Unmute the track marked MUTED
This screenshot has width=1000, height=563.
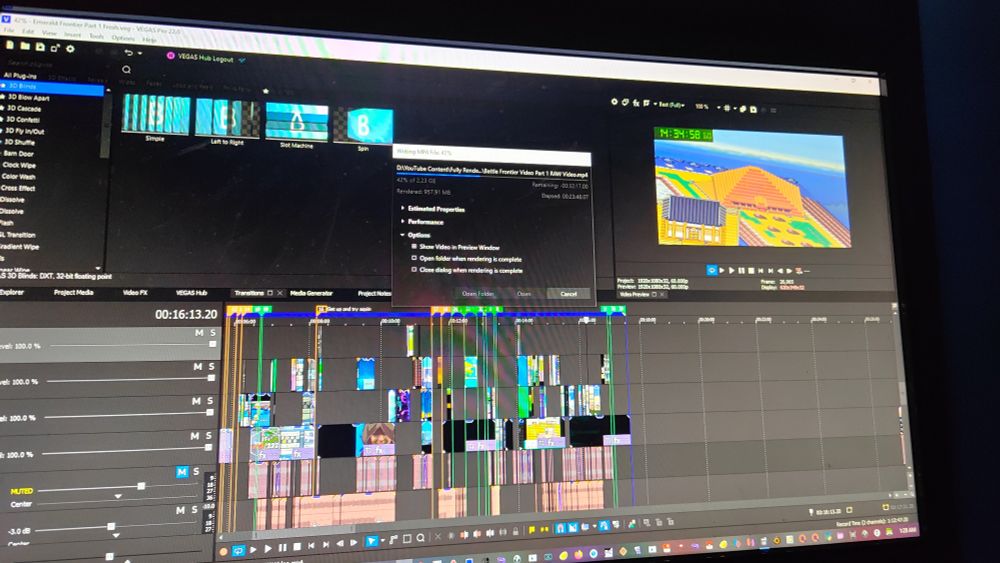point(182,472)
